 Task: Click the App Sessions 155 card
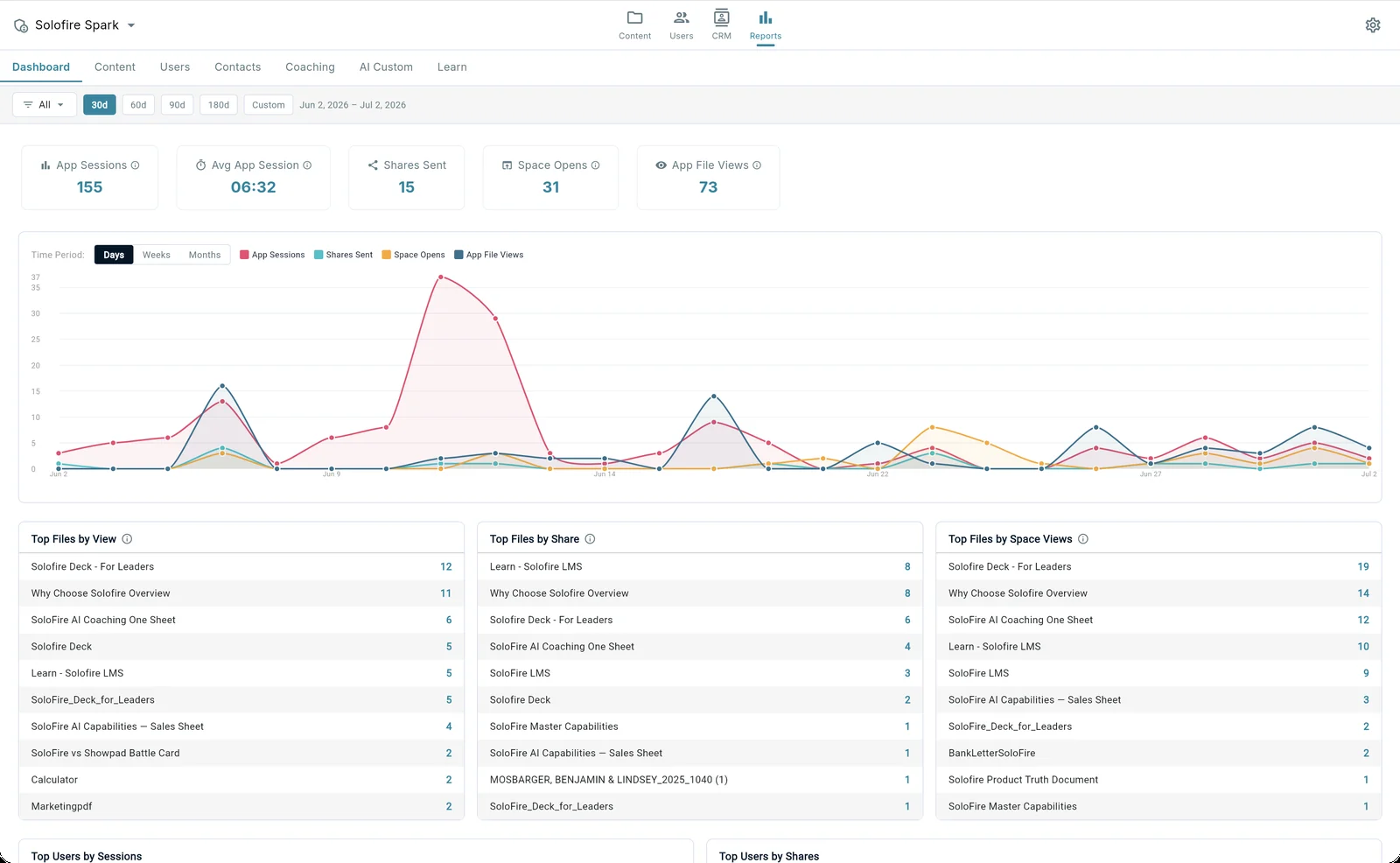pos(89,178)
